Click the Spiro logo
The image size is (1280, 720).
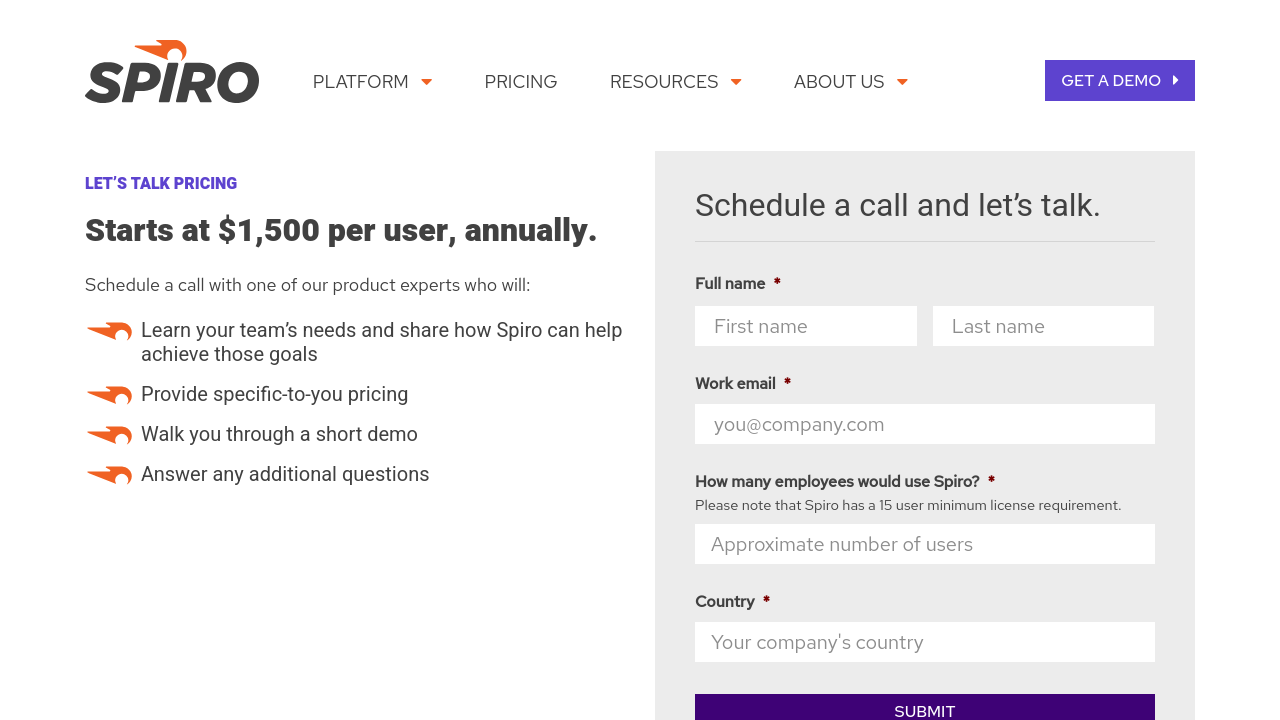pyautogui.click(x=172, y=72)
